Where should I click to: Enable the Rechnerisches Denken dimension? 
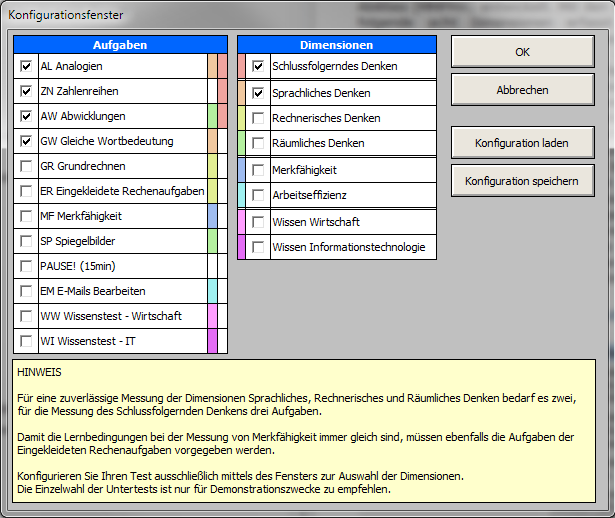pyautogui.click(x=259, y=118)
